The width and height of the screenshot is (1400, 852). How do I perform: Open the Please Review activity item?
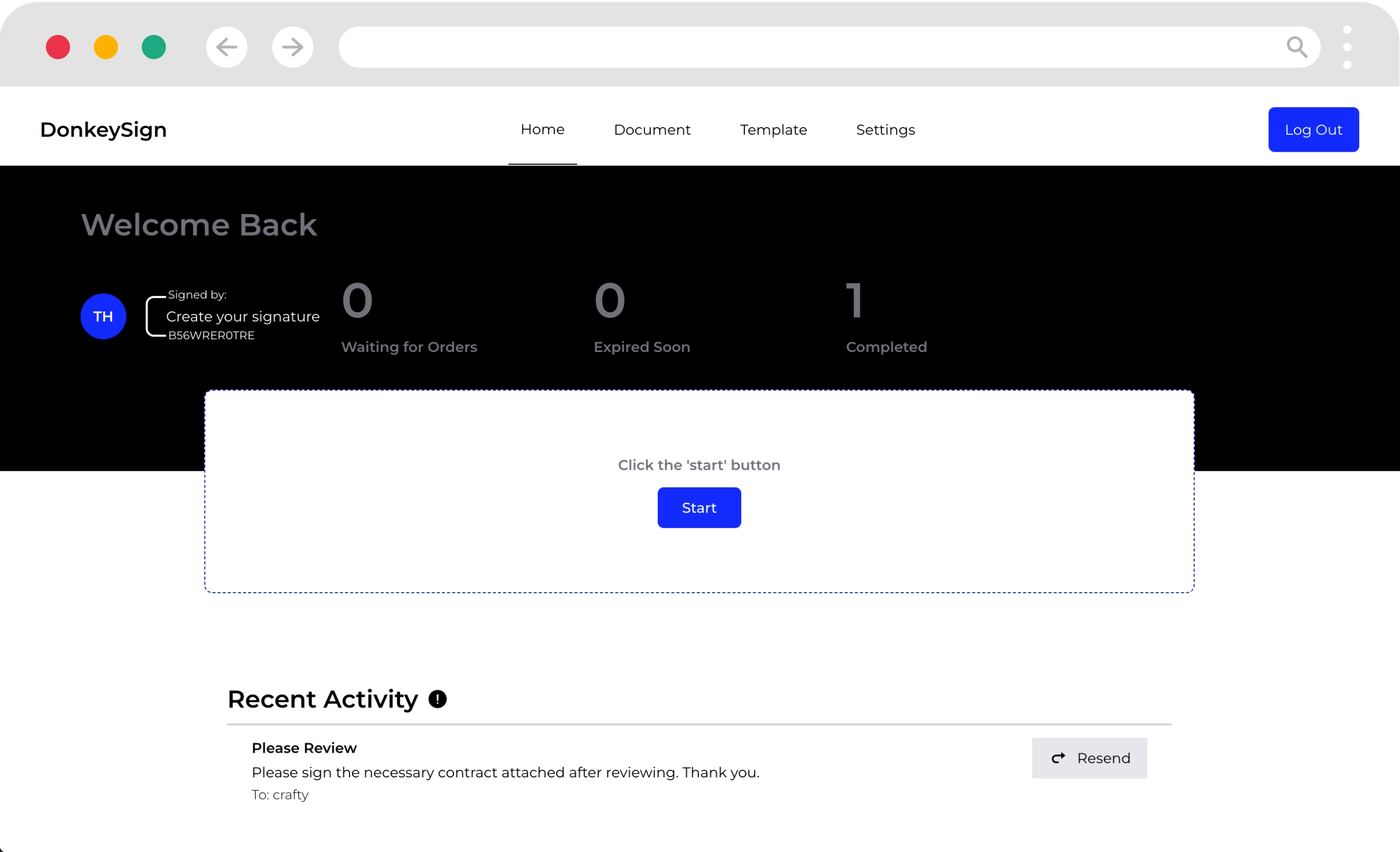pos(304,748)
